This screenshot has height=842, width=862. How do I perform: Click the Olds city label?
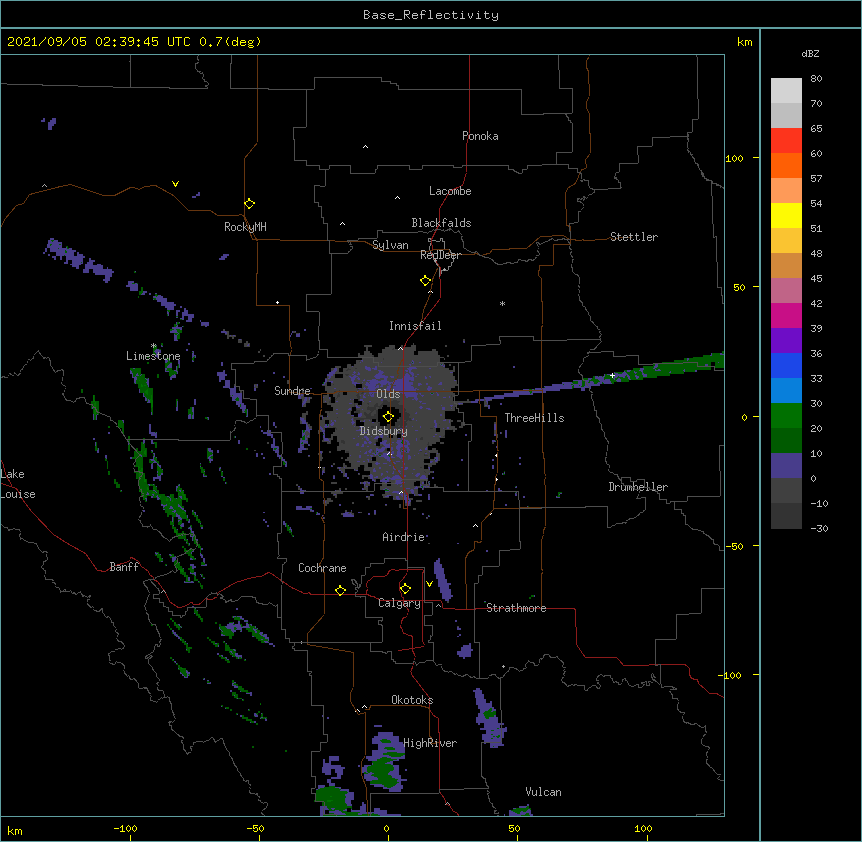point(388,394)
